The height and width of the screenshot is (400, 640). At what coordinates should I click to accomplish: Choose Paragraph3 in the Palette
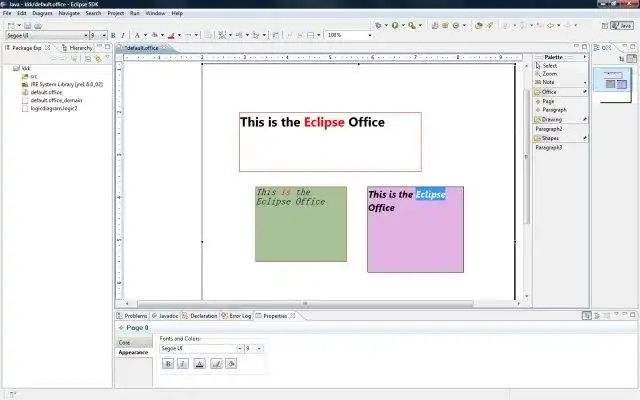point(549,147)
